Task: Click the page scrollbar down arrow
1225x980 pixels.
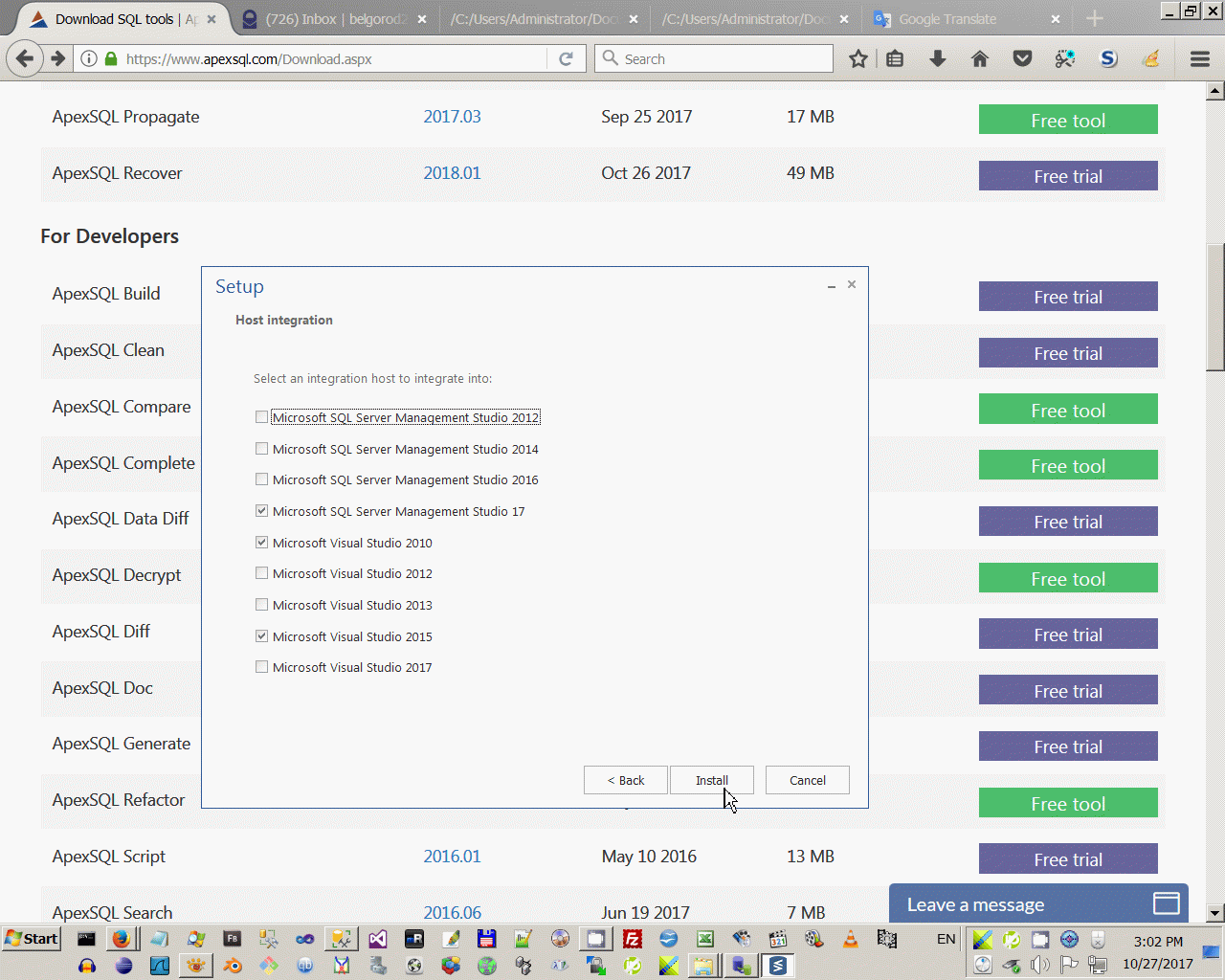Action: [x=1215, y=913]
